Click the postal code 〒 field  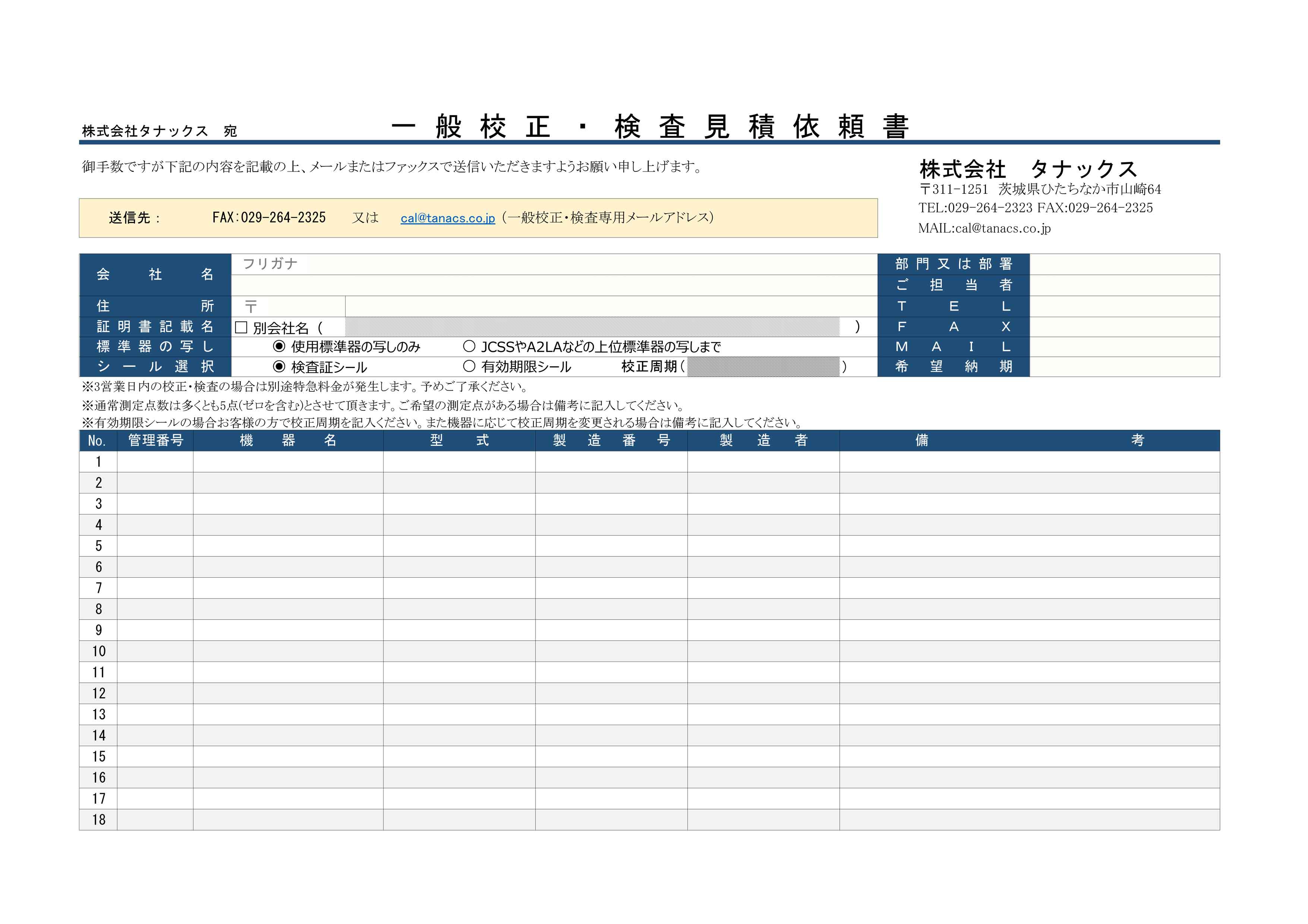tap(288, 306)
